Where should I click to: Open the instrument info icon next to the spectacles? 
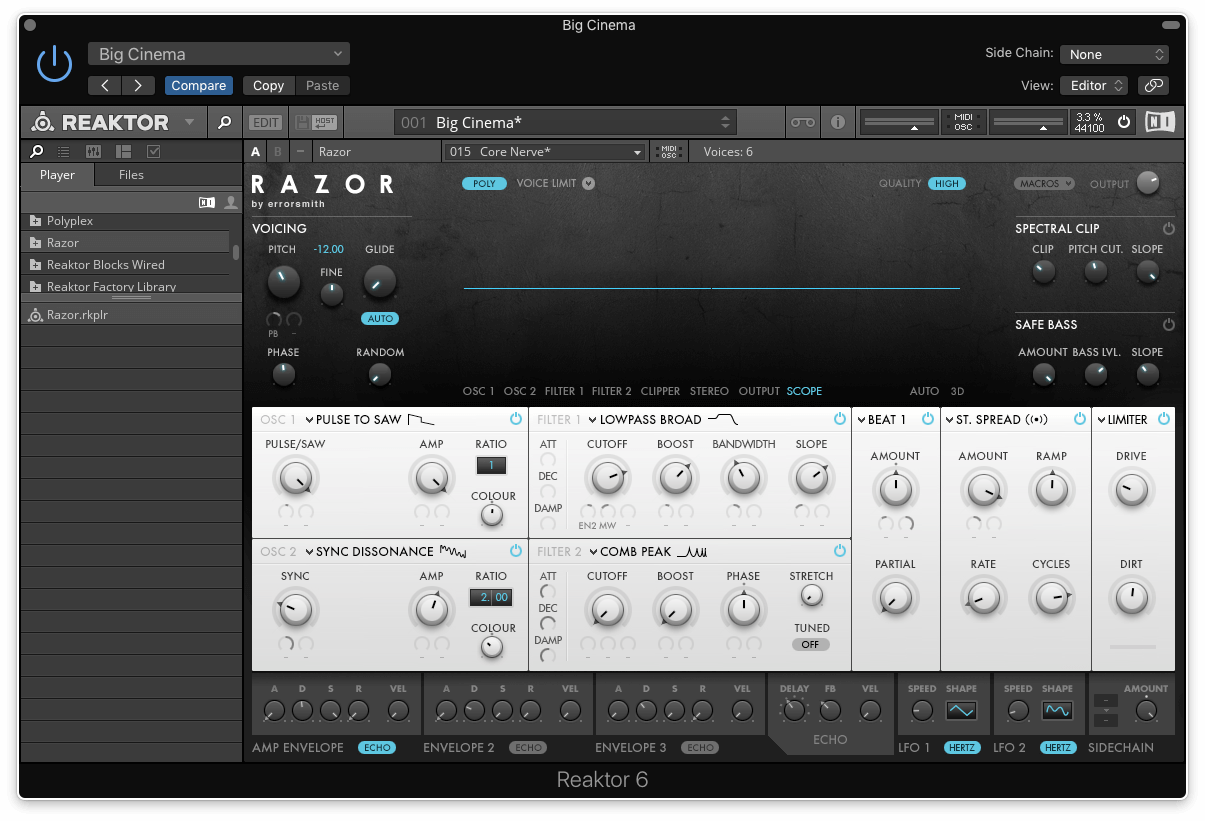point(836,122)
